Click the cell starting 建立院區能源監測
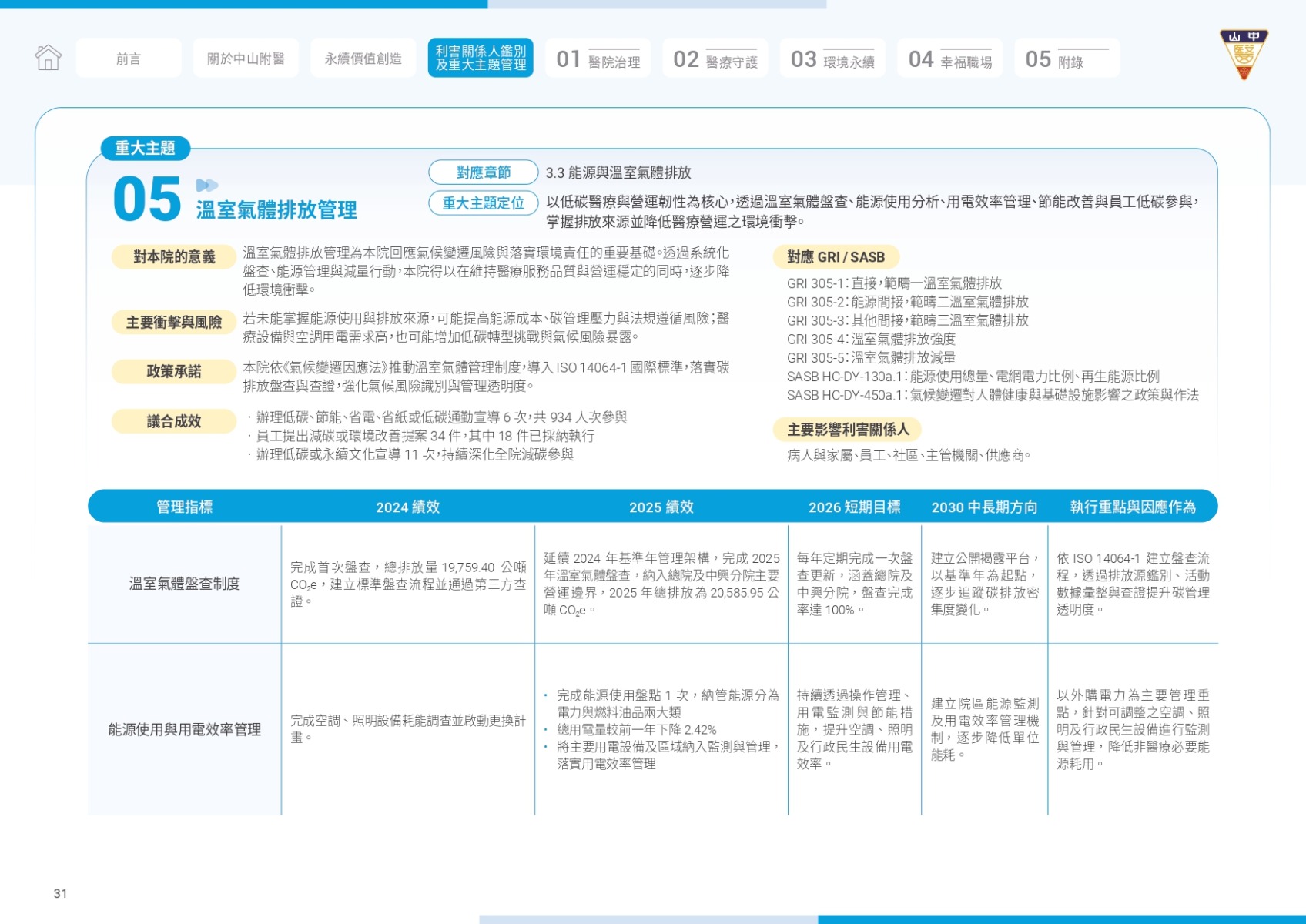Image resolution: width=1306 pixels, height=924 pixels. 985,729
